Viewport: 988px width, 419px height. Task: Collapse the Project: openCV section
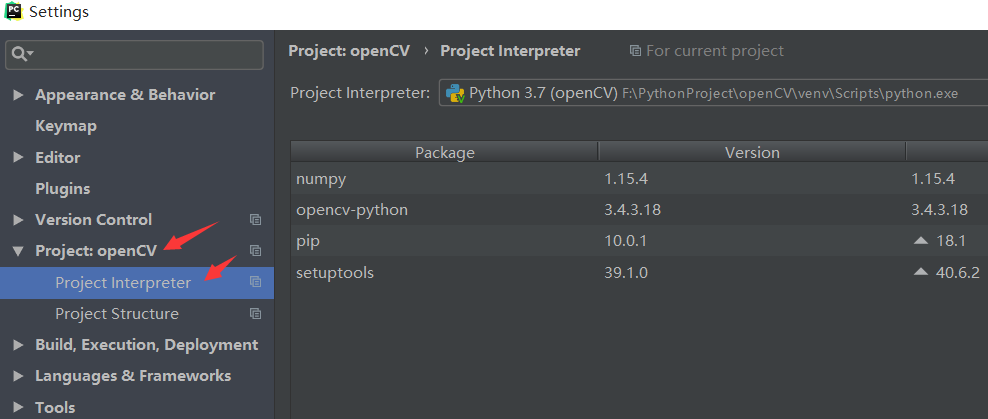(x=18, y=251)
